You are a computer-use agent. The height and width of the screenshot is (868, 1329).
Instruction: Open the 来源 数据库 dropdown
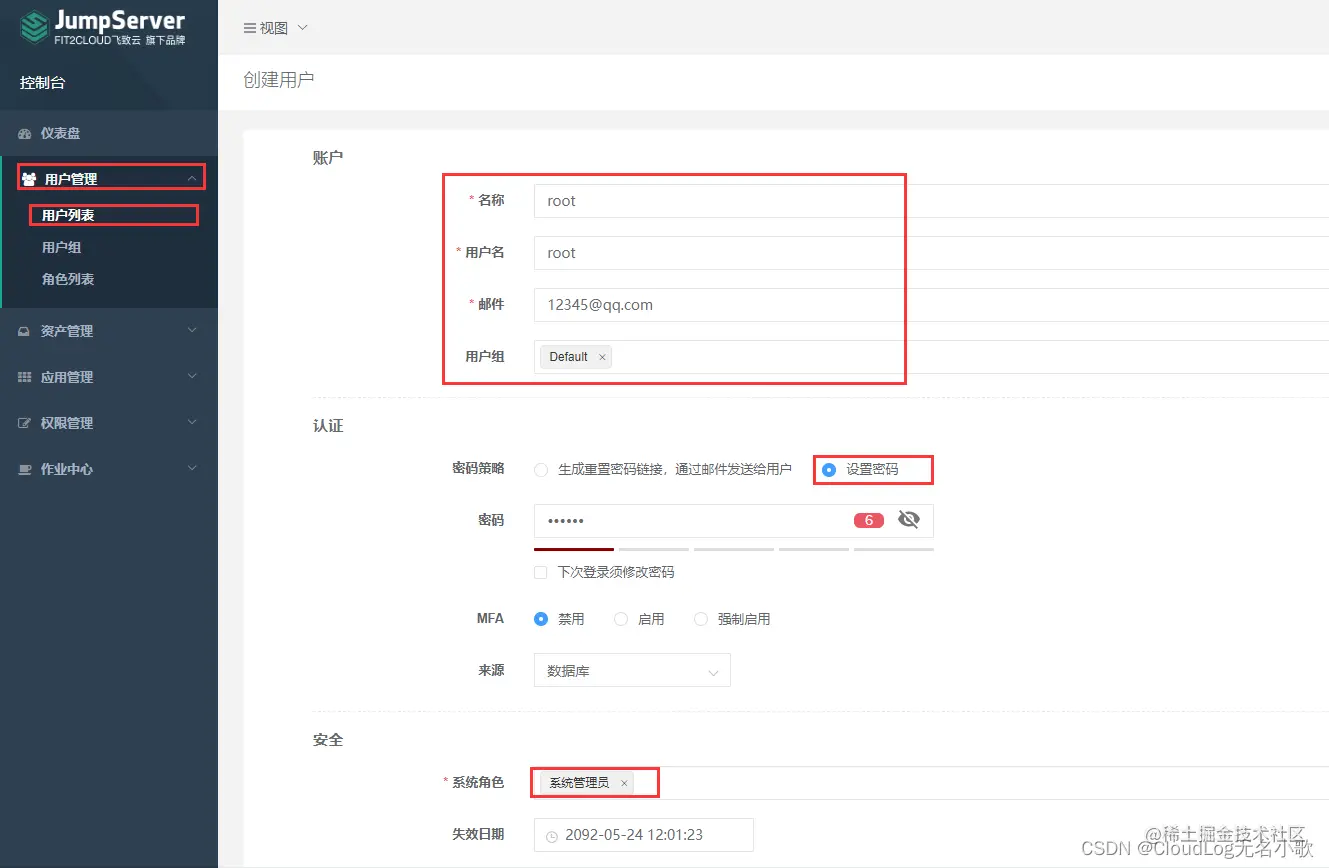[632, 671]
